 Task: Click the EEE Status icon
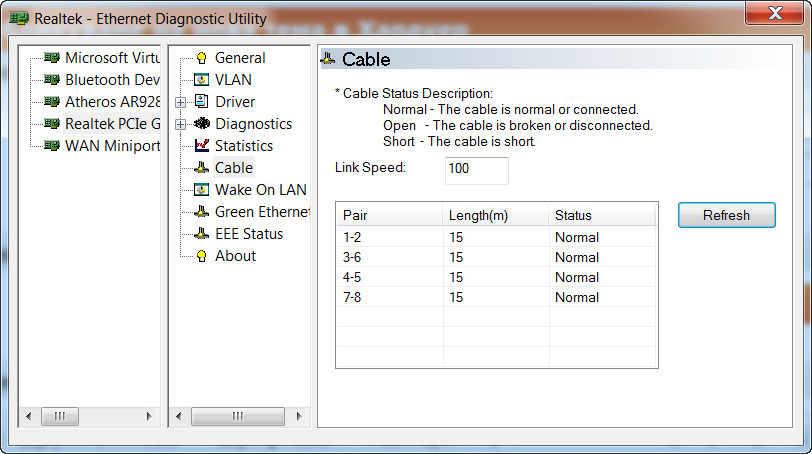pos(201,233)
